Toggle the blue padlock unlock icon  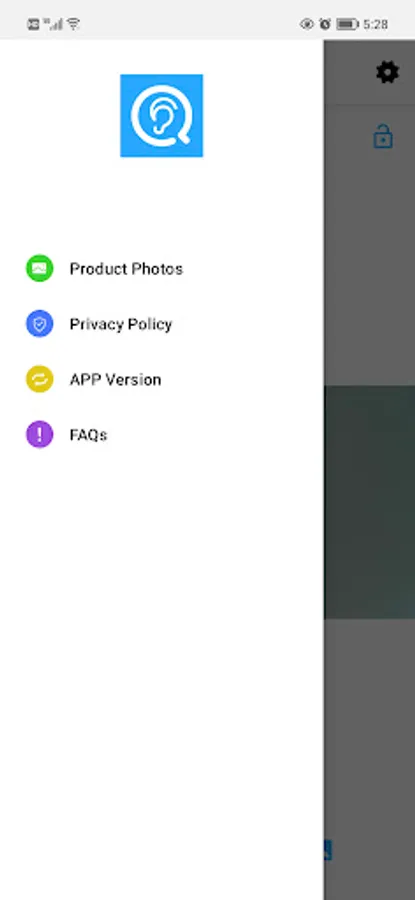pyautogui.click(x=383, y=137)
